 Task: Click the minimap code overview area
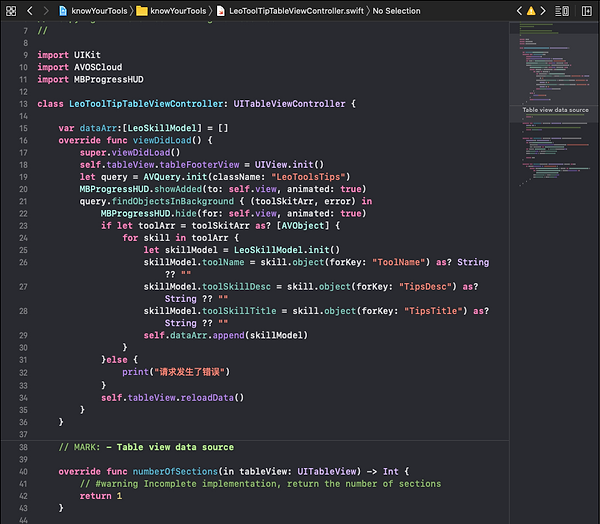tap(554, 103)
